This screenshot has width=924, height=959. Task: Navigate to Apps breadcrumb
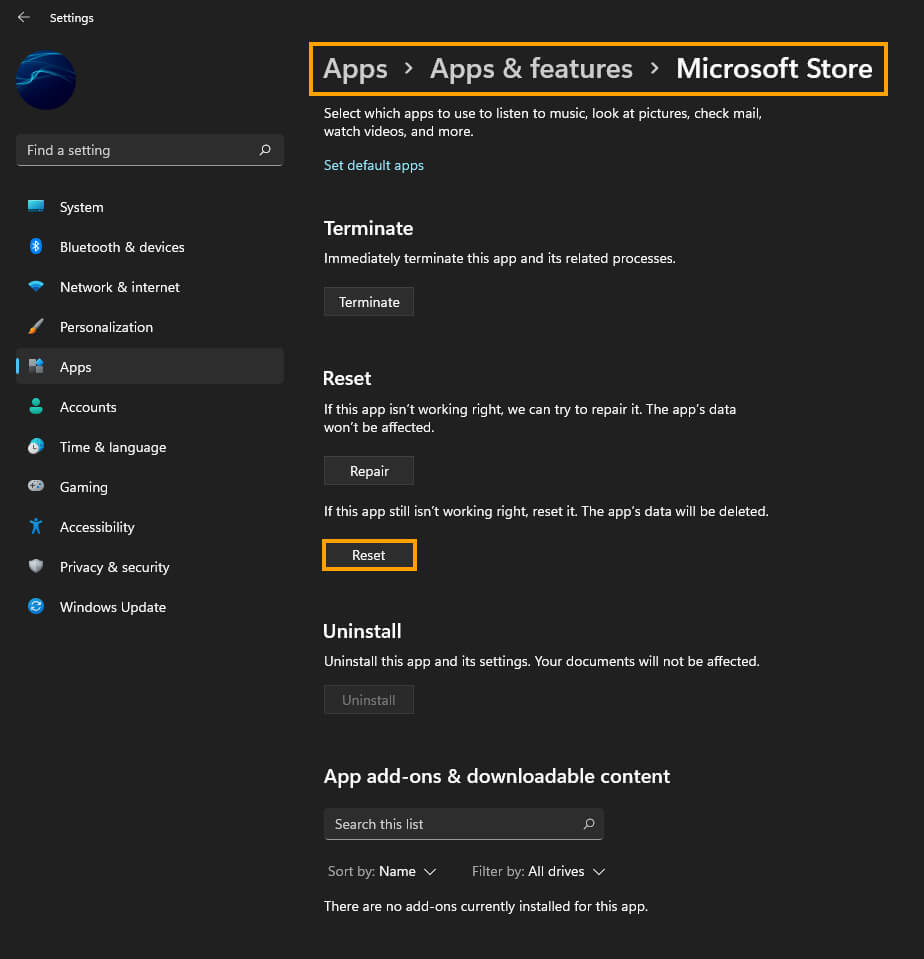point(355,69)
